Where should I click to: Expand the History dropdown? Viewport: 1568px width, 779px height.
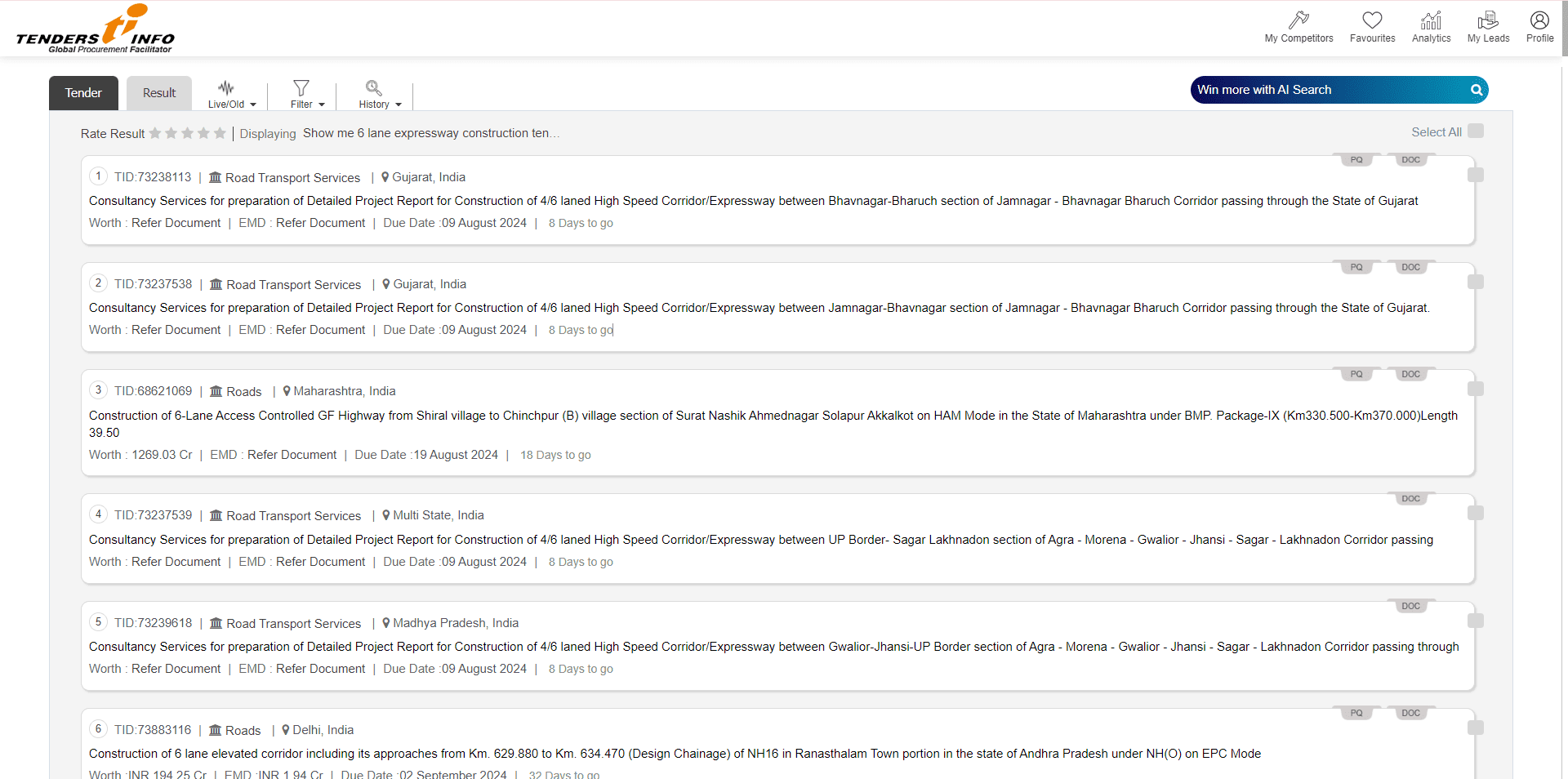380,94
